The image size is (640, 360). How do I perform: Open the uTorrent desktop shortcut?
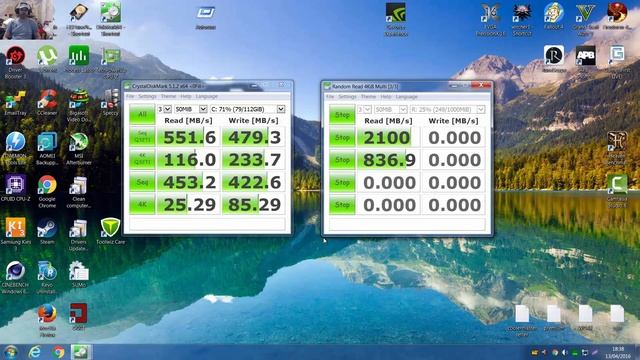pyautogui.click(x=47, y=59)
